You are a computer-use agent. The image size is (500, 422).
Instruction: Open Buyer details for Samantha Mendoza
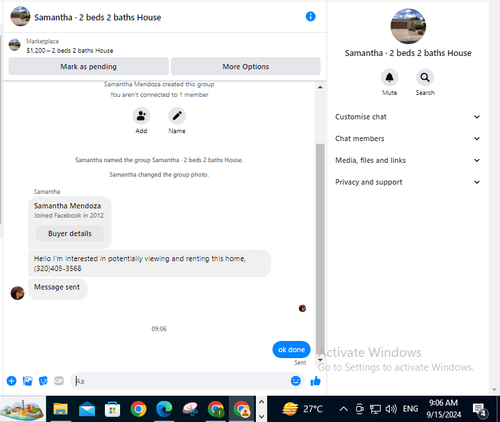point(70,233)
